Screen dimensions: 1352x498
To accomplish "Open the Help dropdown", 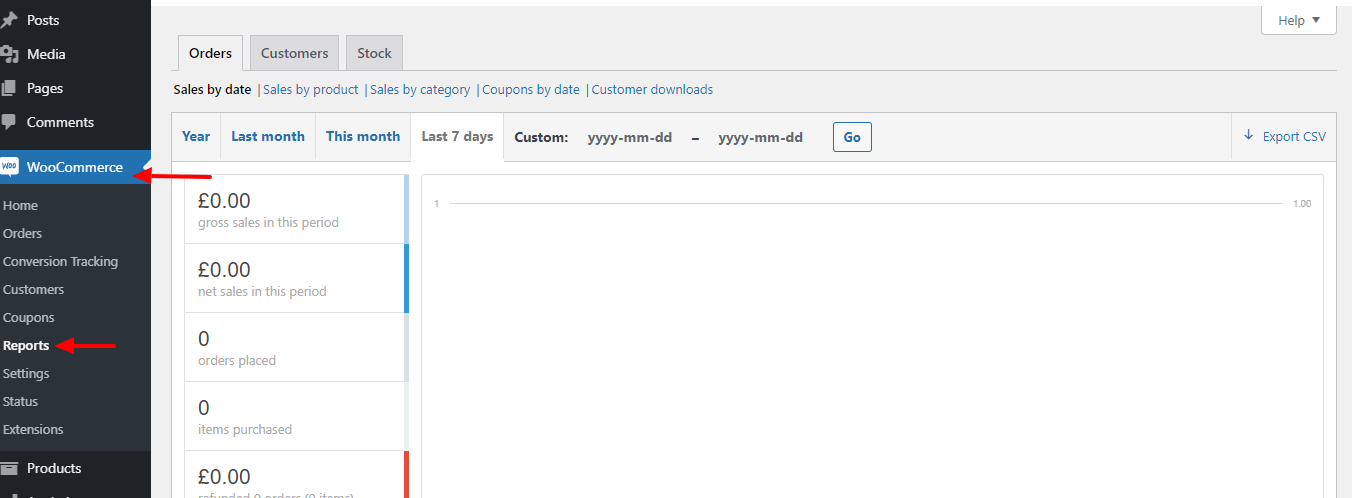I will [x=1299, y=20].
